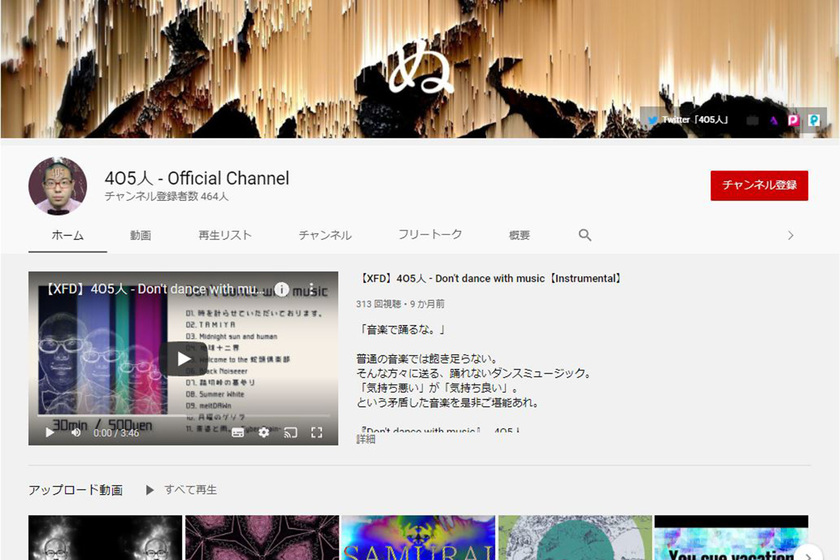
Task: Open the Twitter「4O5人」banner link
Action: [689, 120]
